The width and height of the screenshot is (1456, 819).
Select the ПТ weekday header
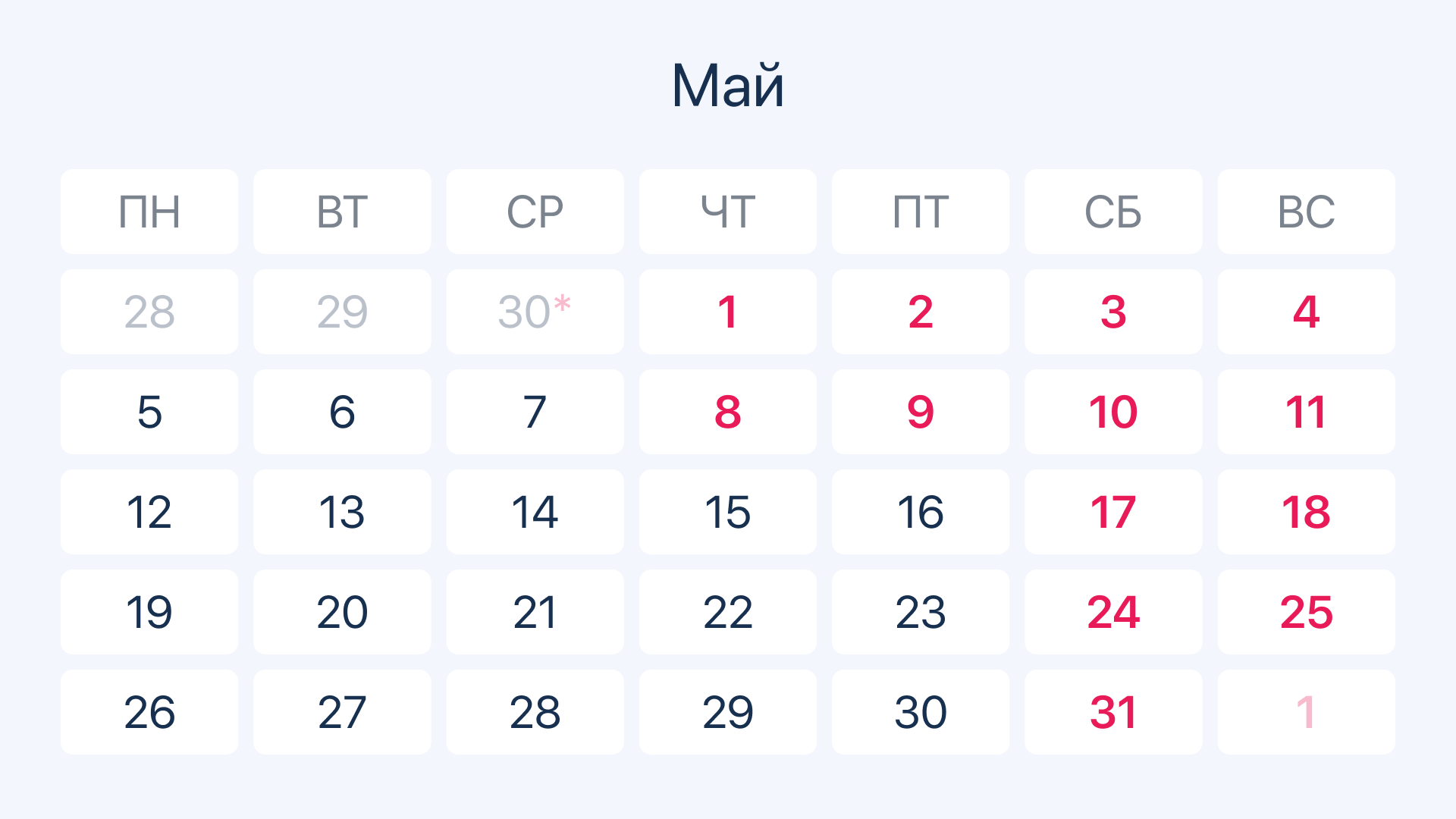pyautogui.click(x=920, y=212)
